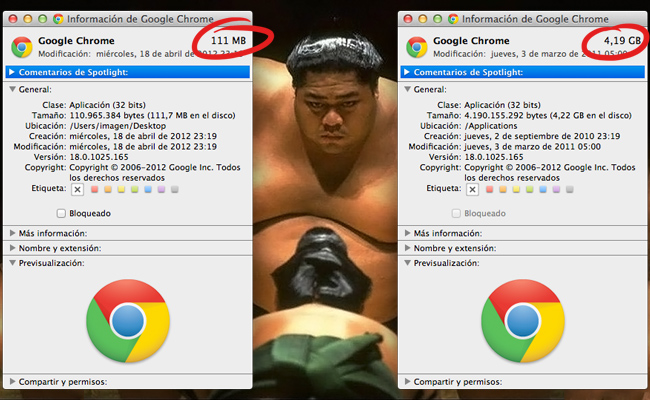
Task: Apply the green label in the 4,19 GB window
Action: pyautogui.click(x=528, y=189)
